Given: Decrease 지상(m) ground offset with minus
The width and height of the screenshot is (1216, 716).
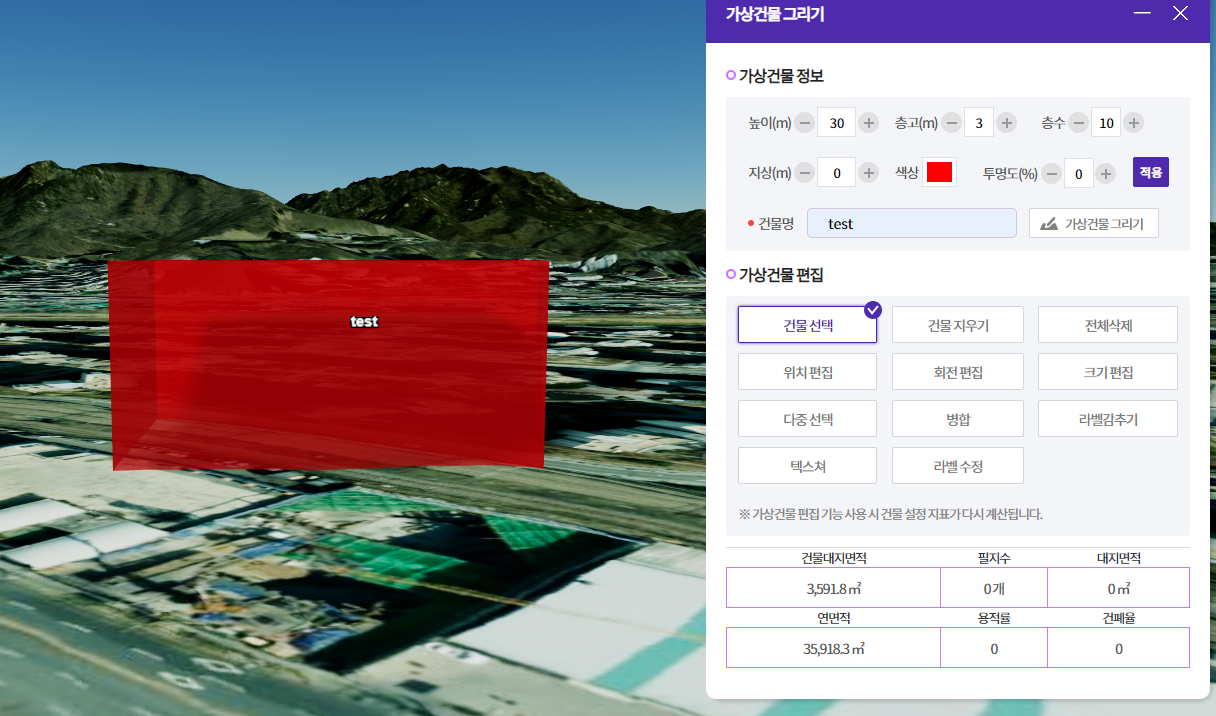Looking at the screenshot, I should (x=805, y=173).
